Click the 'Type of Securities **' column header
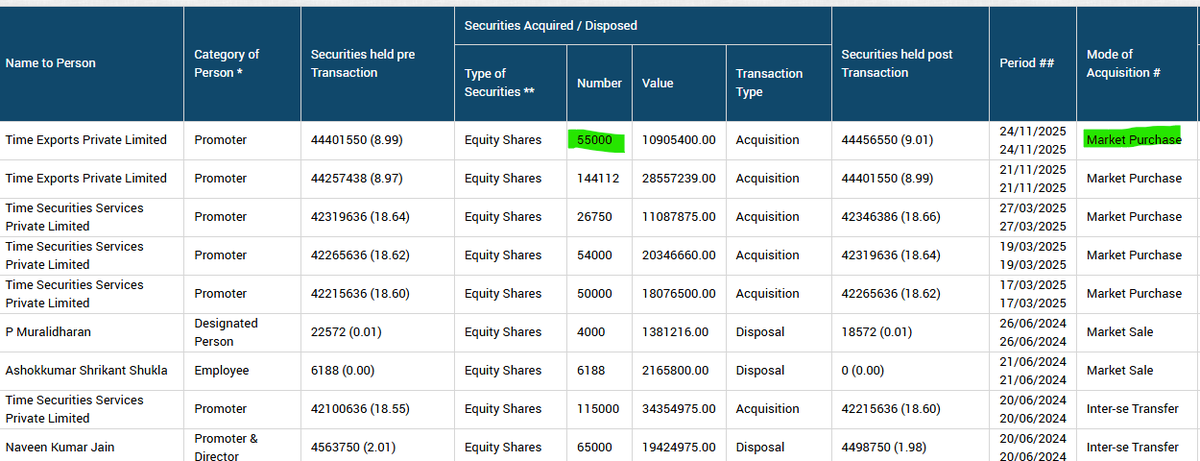This screenshot has width=1200, height=461. click(500, 82)
